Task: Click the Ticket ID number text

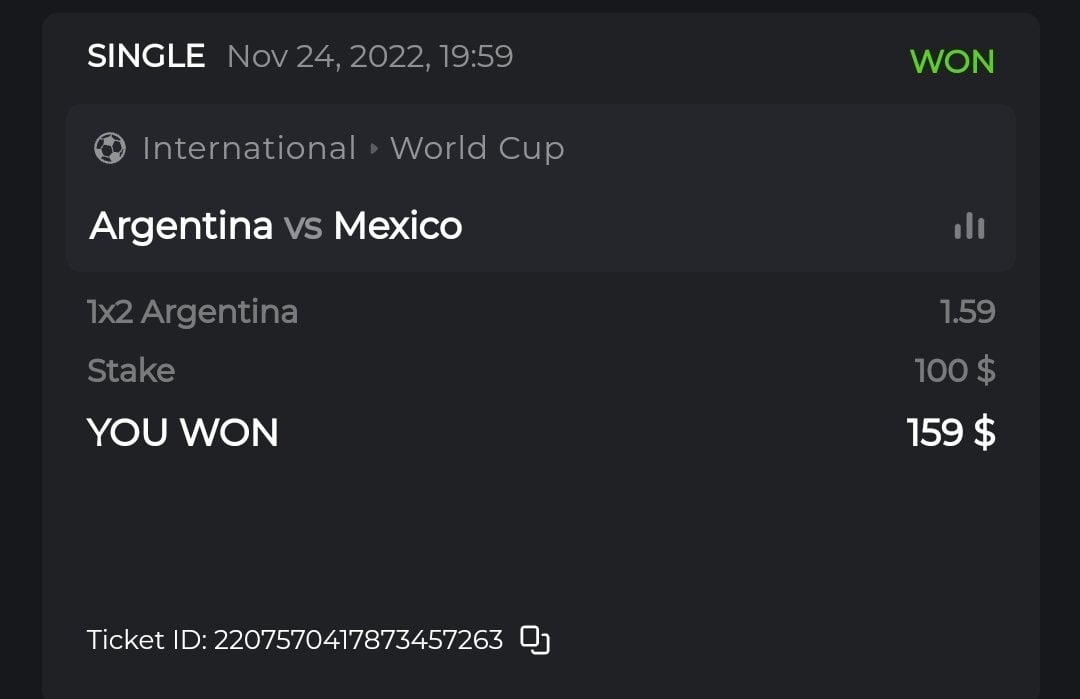Action: [x=358, y=640]
